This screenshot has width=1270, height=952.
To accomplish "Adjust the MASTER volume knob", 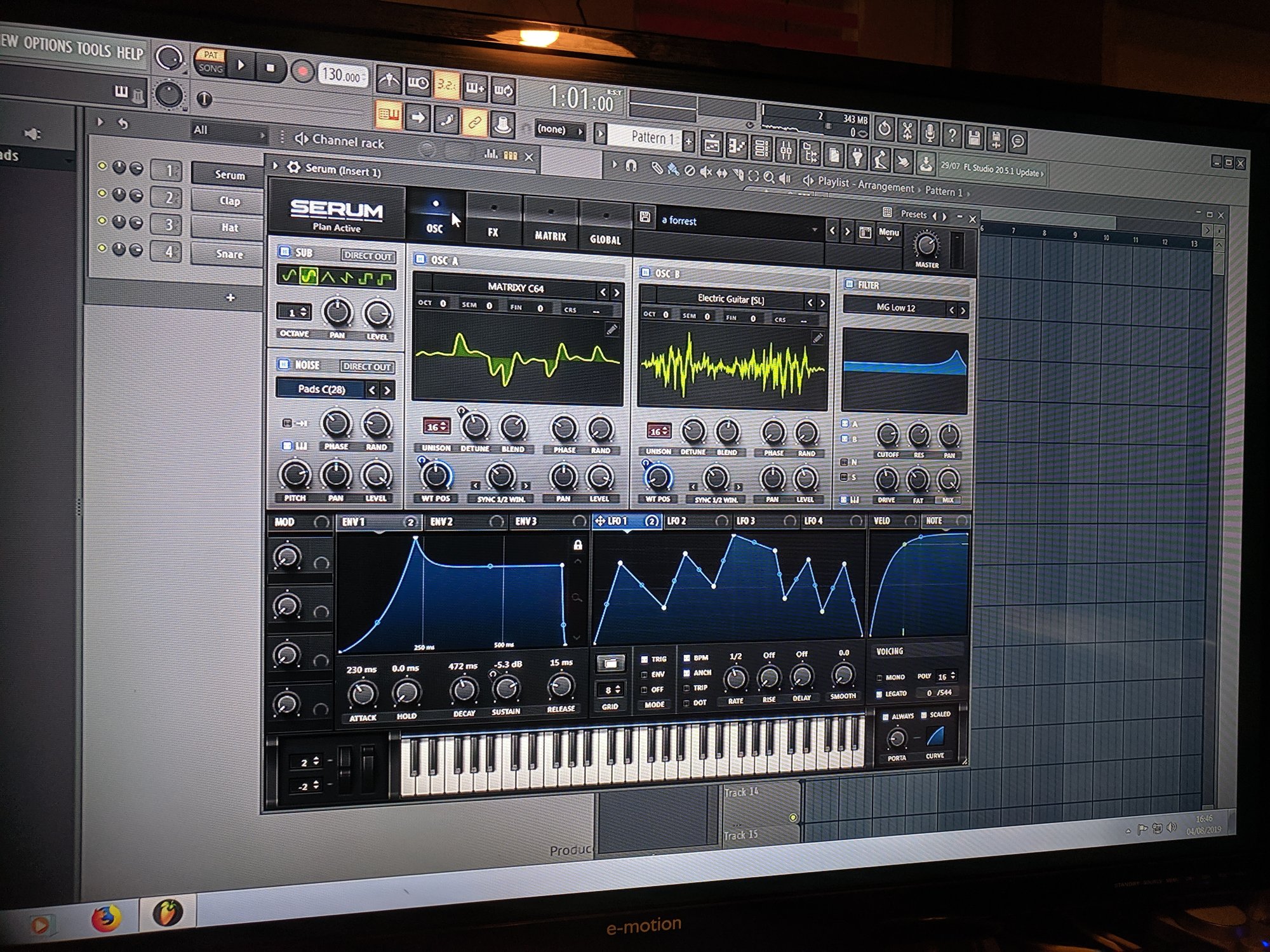I will (x=926, y=245).
